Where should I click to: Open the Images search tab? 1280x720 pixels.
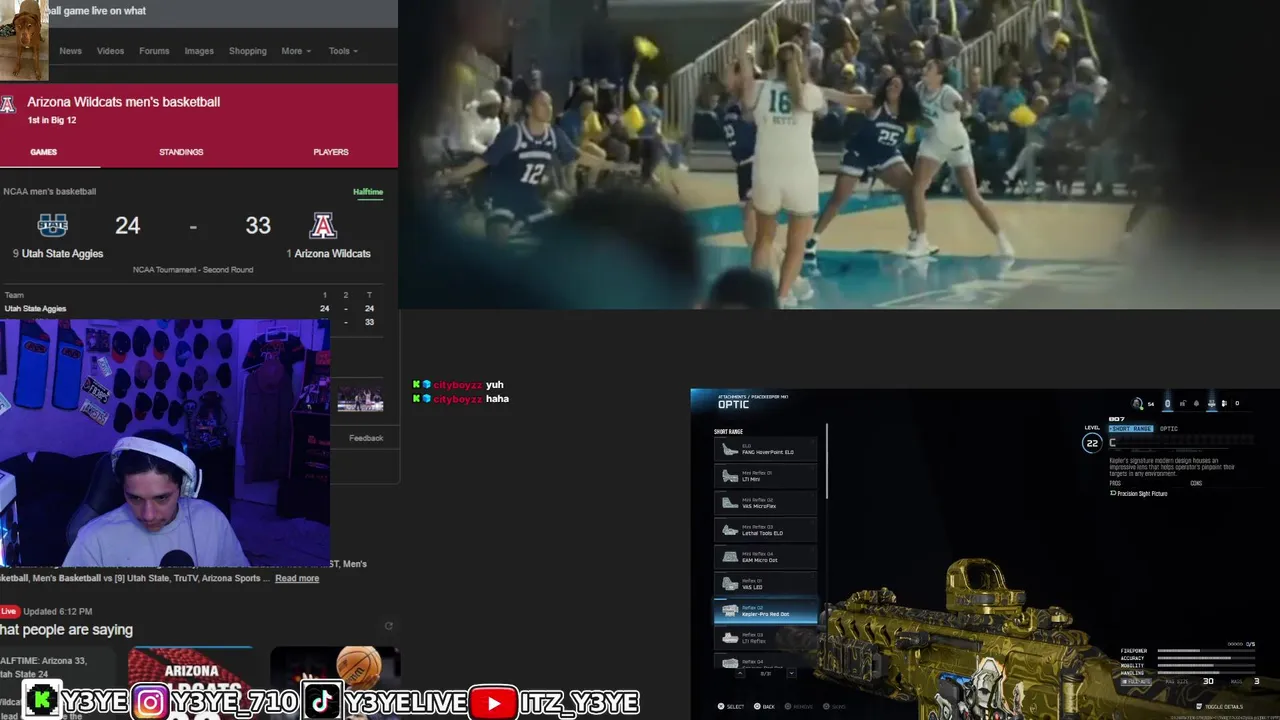pyautogui.click(x=199, y=51)
